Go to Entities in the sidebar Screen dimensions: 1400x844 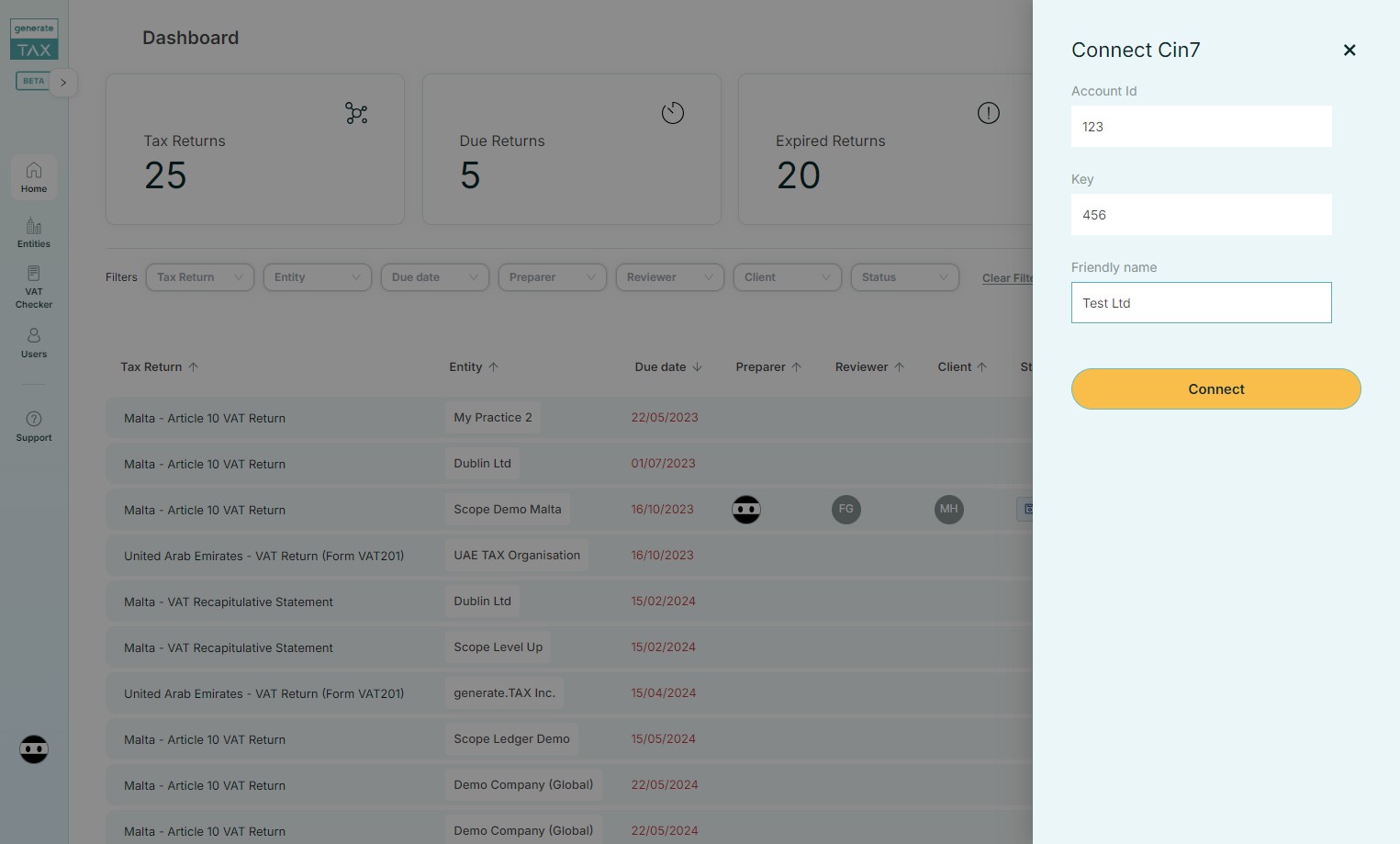pyautogui.click(x=34, y=233)
